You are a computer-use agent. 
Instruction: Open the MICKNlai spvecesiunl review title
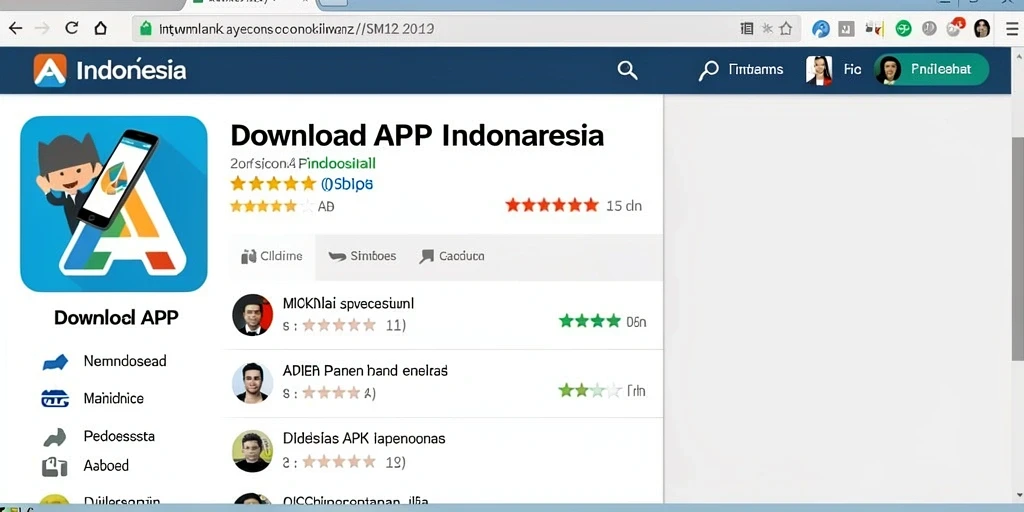(348, 304)
